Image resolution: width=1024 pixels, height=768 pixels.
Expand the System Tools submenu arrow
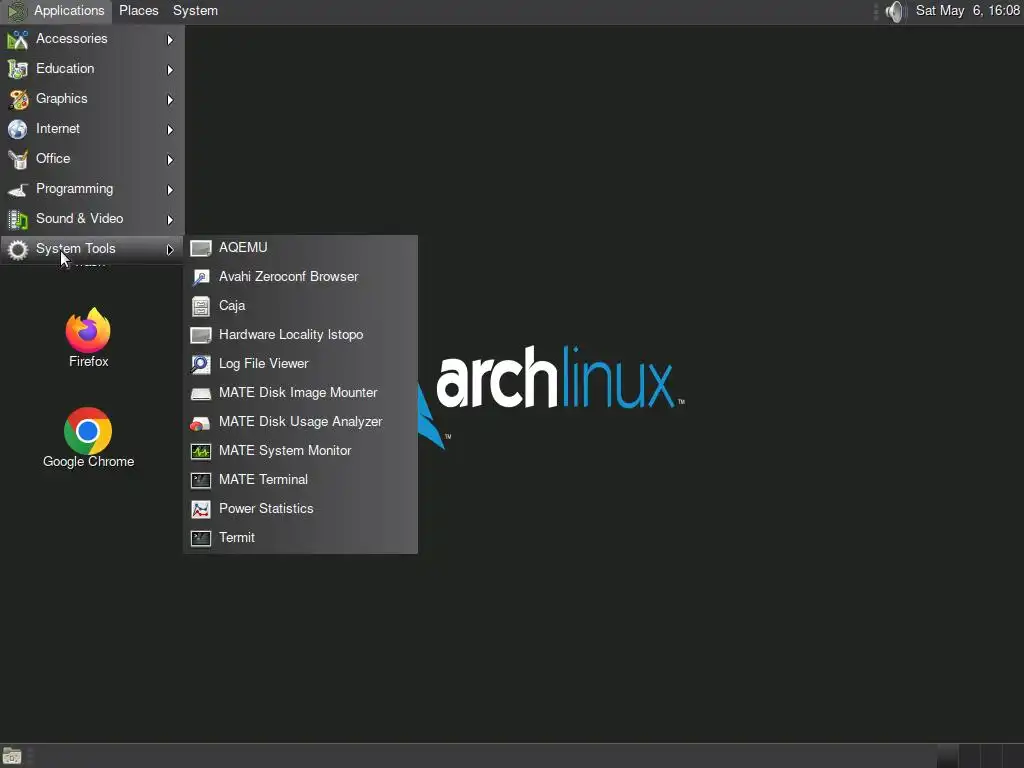(x=170, y=250)
